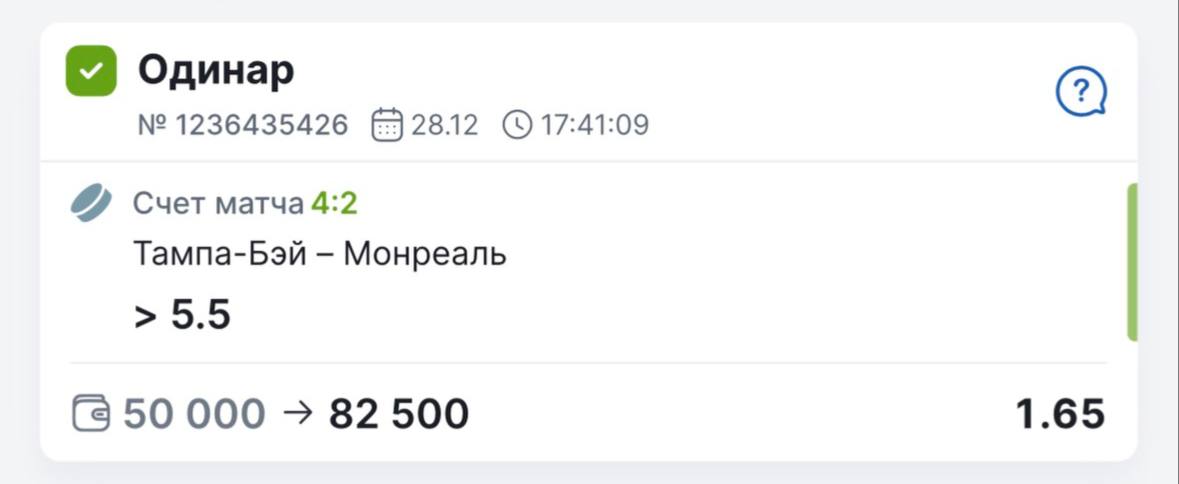The height and width of the screenshot is (484, 1179).
Task: Click the team name Монреаль
Action: click(425, 254)
